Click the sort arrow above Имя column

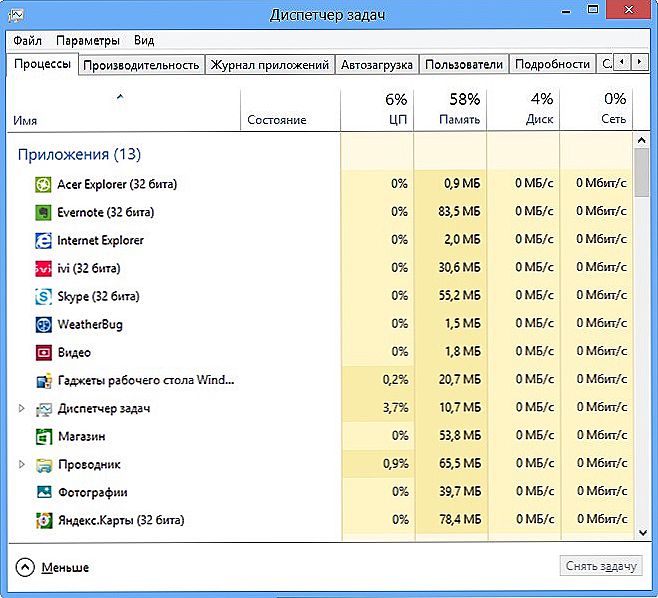tap(120, 97)
